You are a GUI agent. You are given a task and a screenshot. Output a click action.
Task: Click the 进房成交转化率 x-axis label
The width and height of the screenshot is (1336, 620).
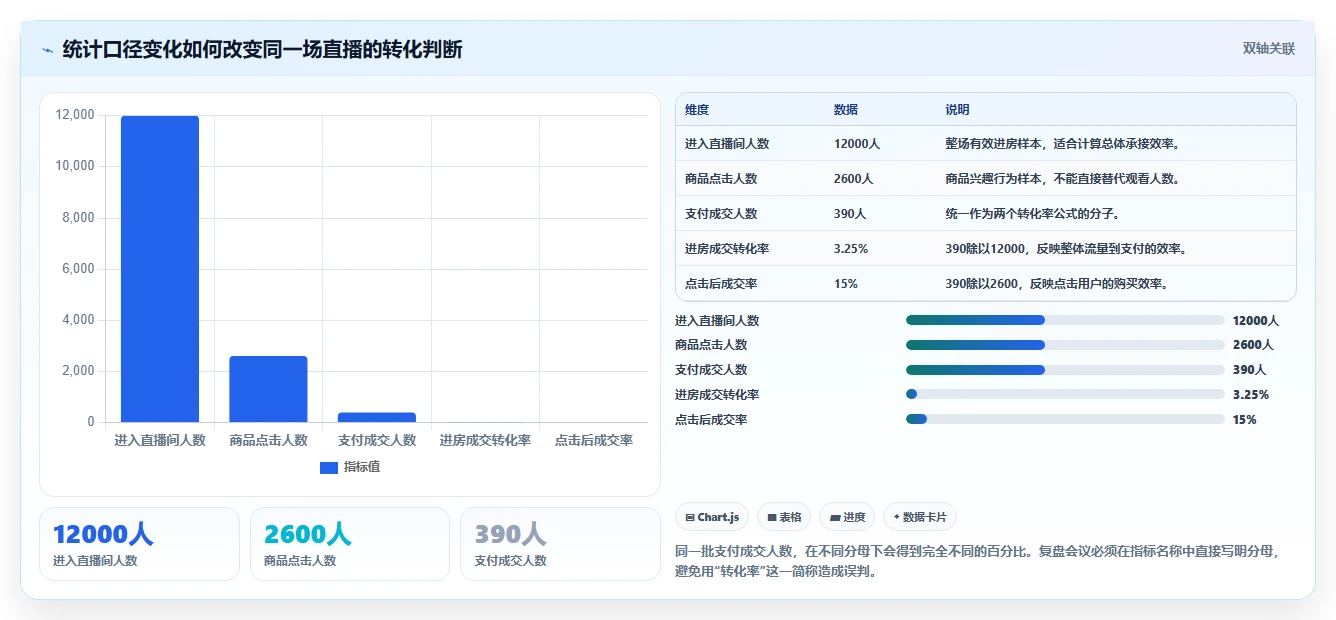pos(485,440)
